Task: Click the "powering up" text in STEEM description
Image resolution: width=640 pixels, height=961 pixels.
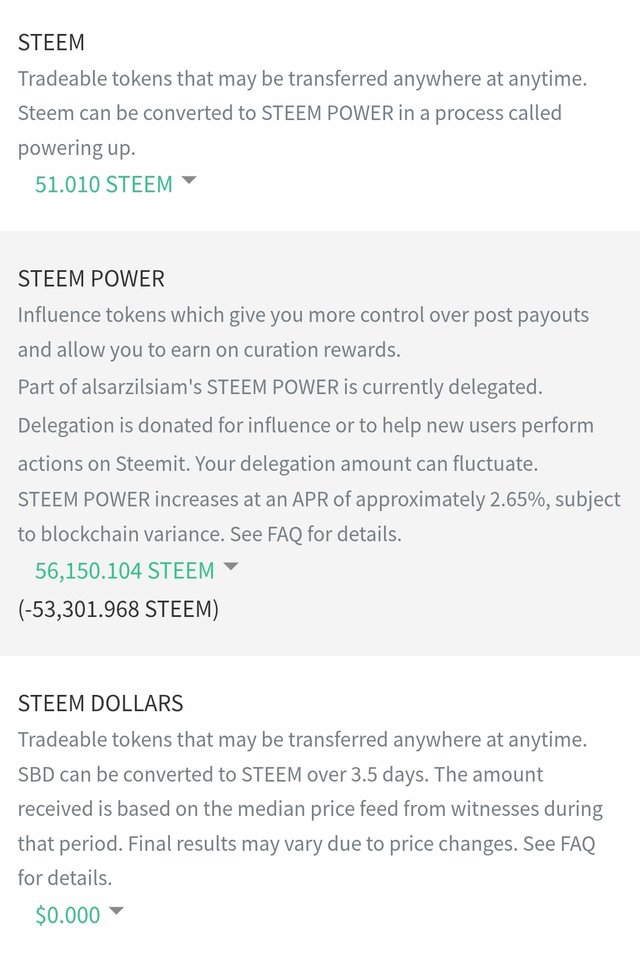Action: click(76, 148)
